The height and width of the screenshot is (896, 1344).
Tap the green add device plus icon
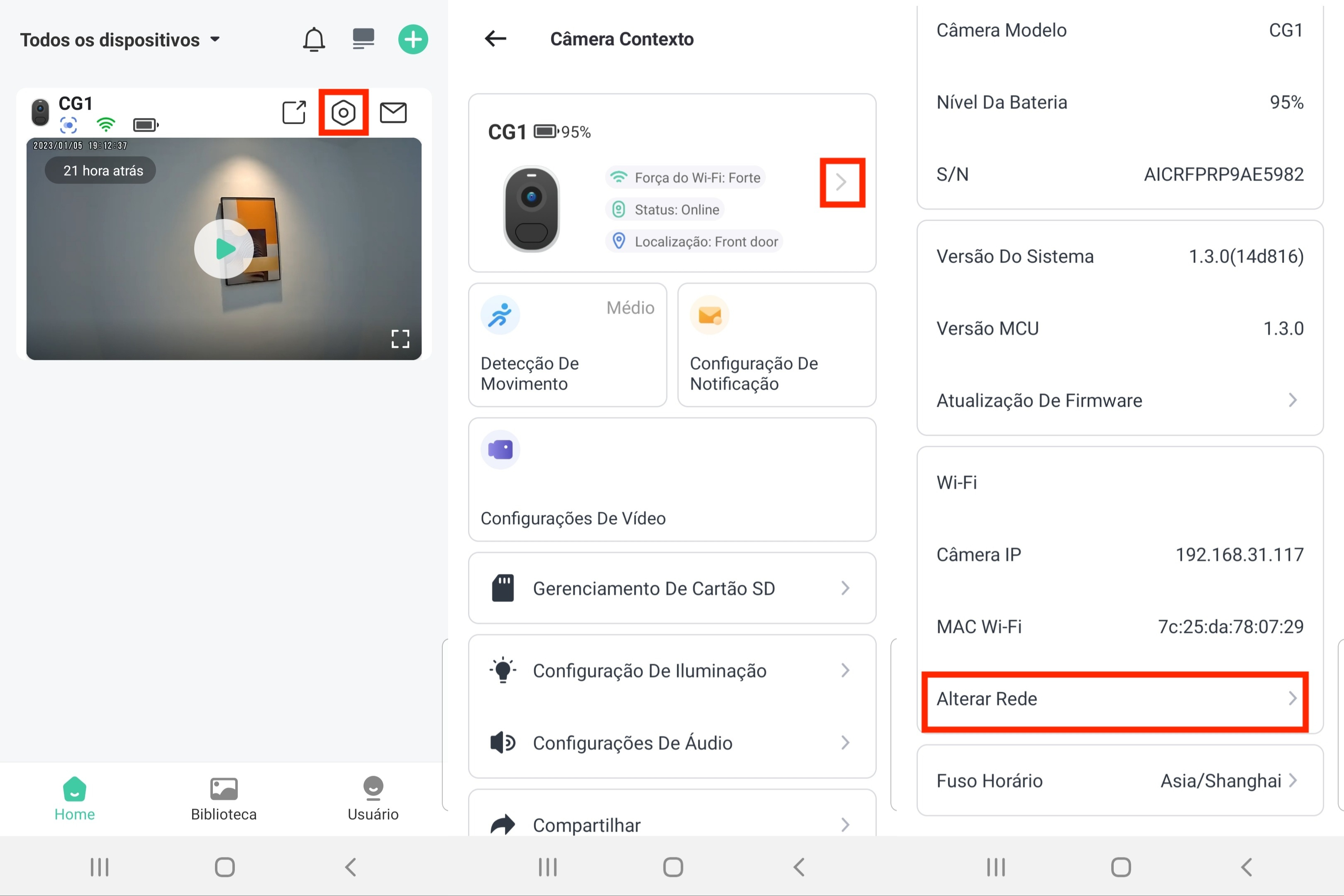[x=413, y=39]
